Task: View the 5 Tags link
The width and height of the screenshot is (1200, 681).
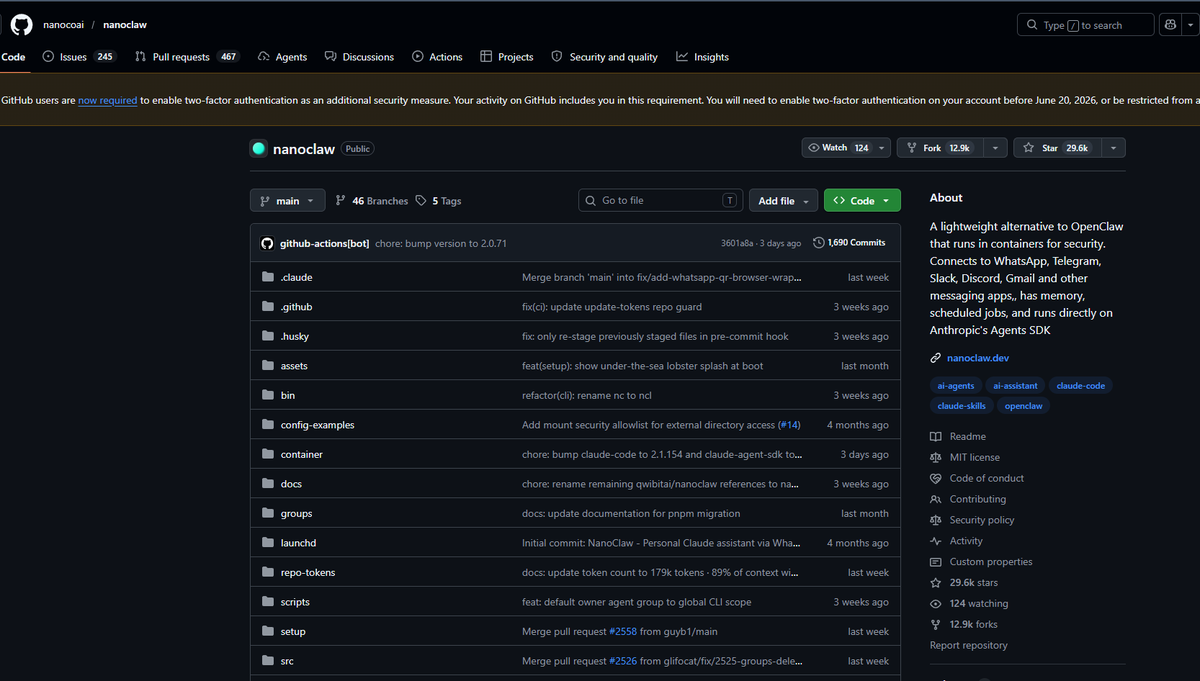Action: point(438,201)
